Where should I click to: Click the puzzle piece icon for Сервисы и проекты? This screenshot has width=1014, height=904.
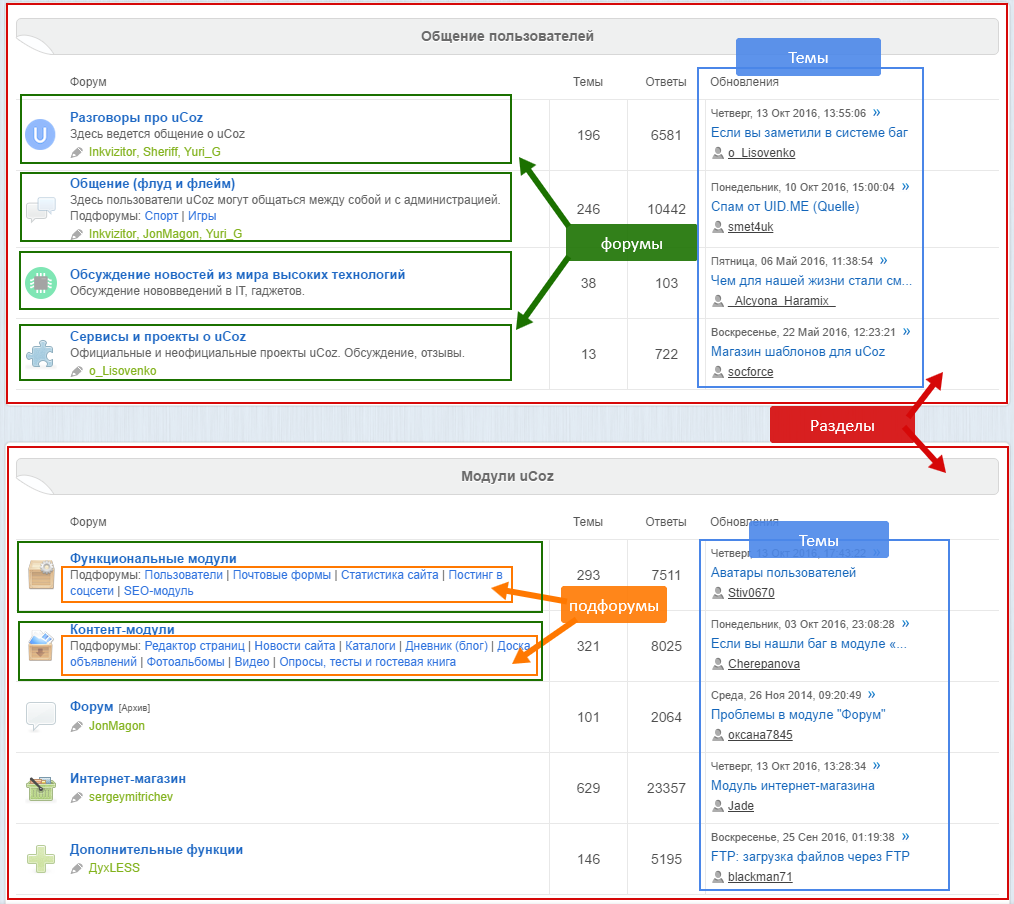40,353
